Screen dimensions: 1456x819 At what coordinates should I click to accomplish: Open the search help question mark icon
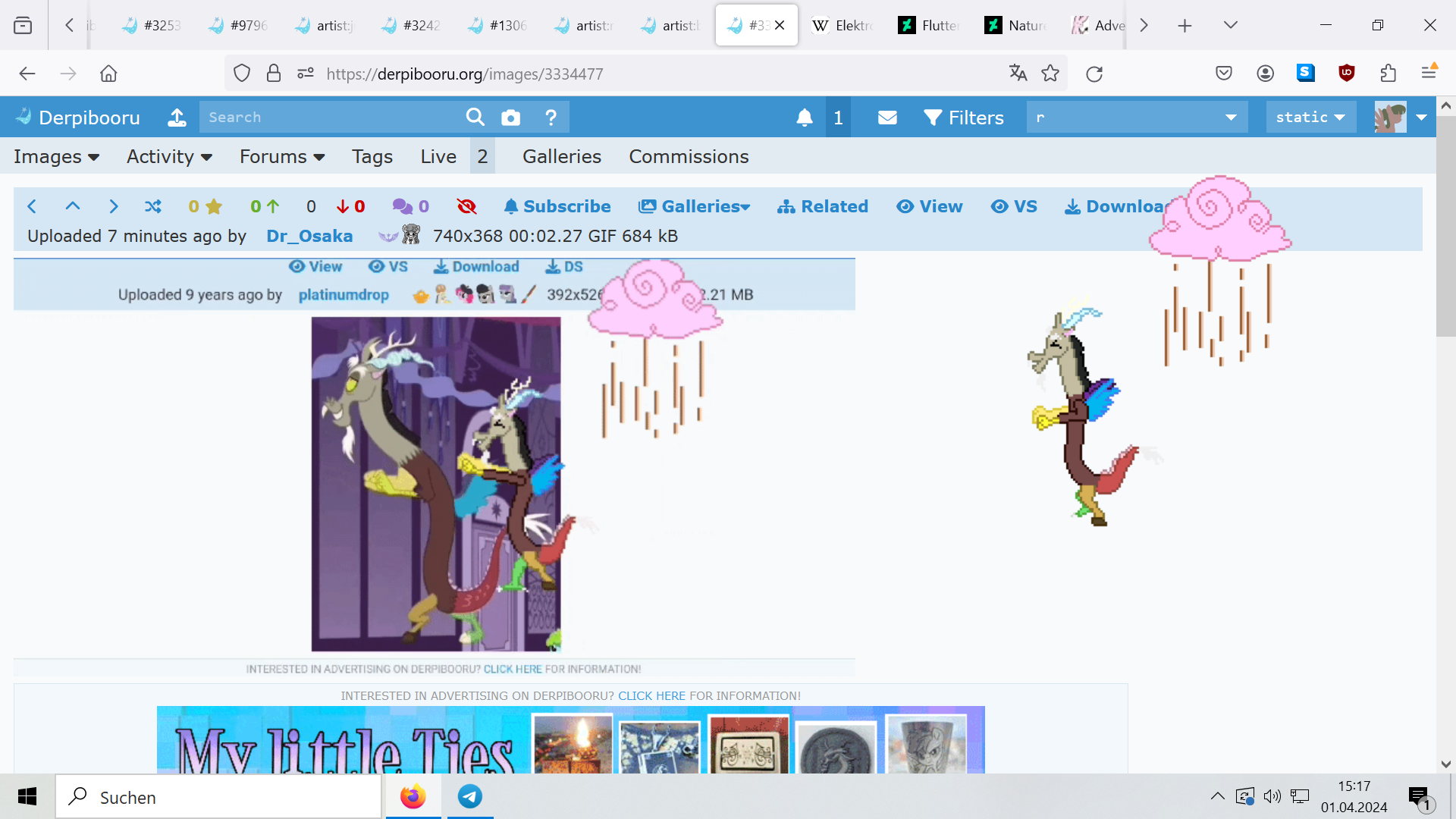pyautogui.click(x=551, y=117)
